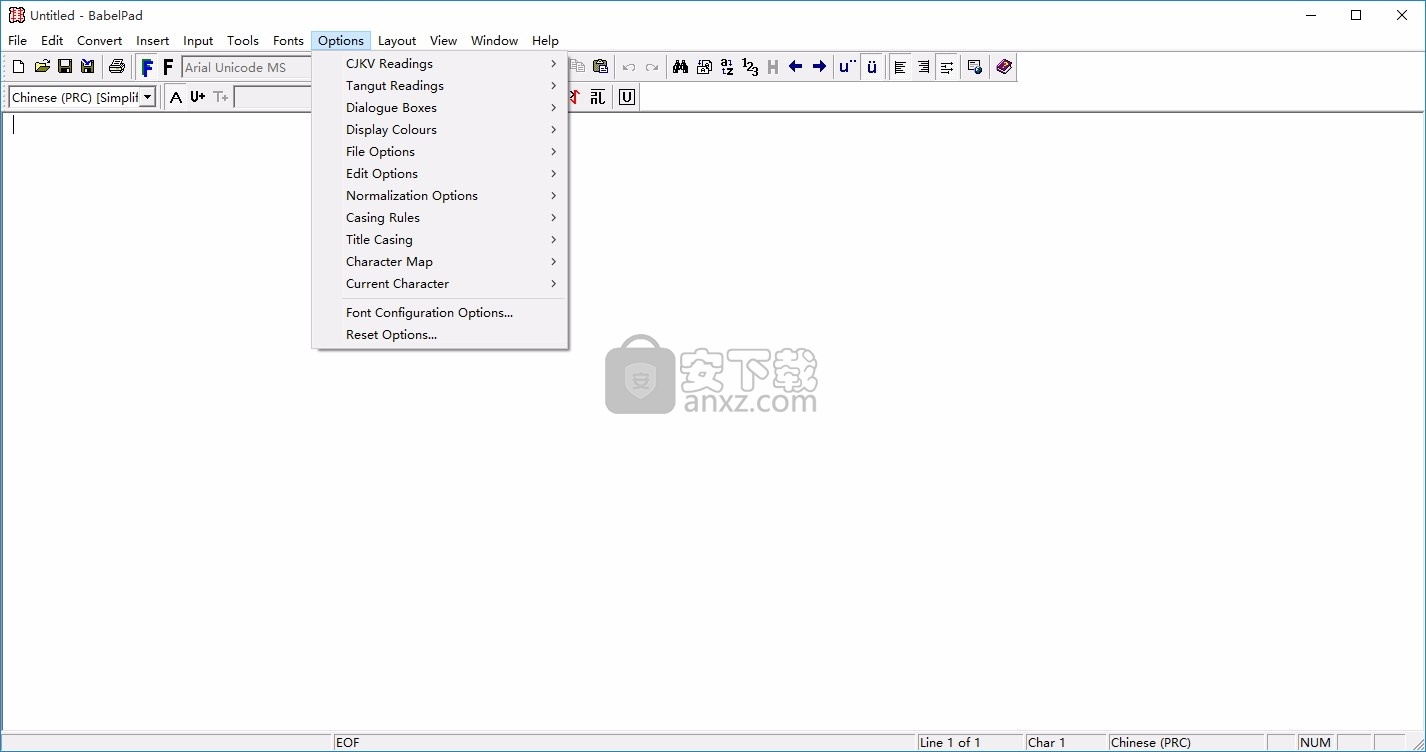Open the Edit menu
This screenshot has width=1426, height=752.
pyautogui.click(x=52, y=41)
